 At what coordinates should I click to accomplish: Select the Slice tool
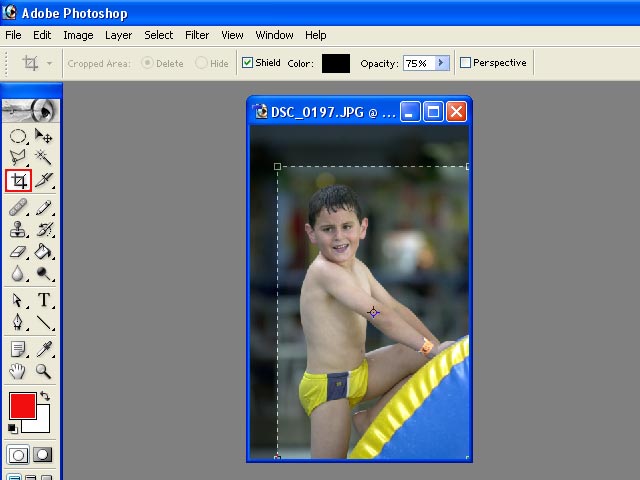coord(43,180)
